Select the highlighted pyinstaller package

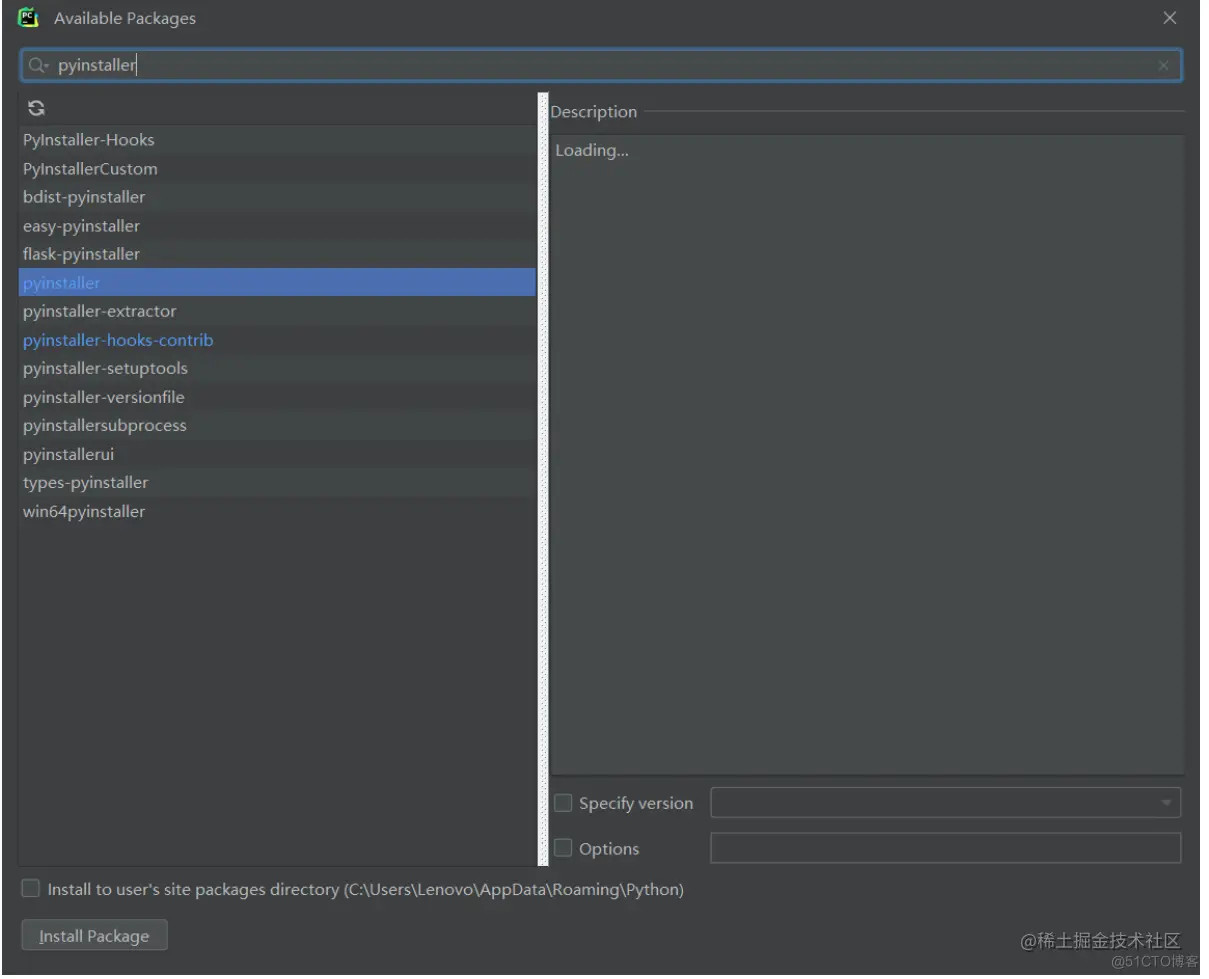click(x=277, y=283)
